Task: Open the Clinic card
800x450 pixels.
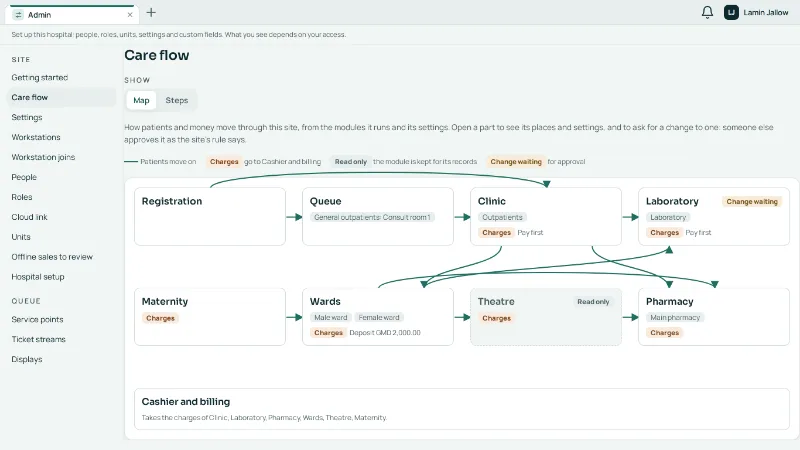Action: point(546,216)
